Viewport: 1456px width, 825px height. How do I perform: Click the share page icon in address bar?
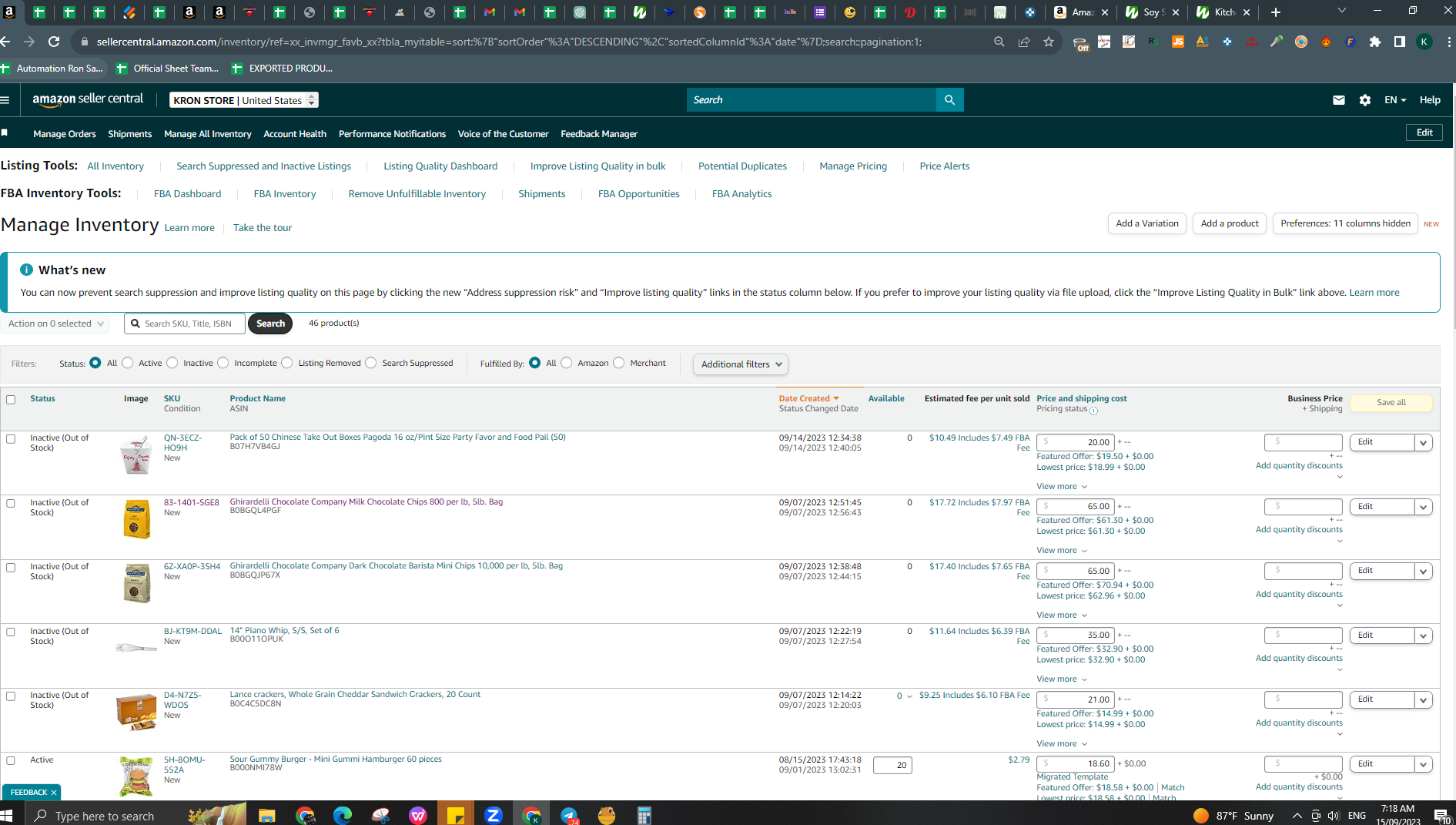(1024, 42)
